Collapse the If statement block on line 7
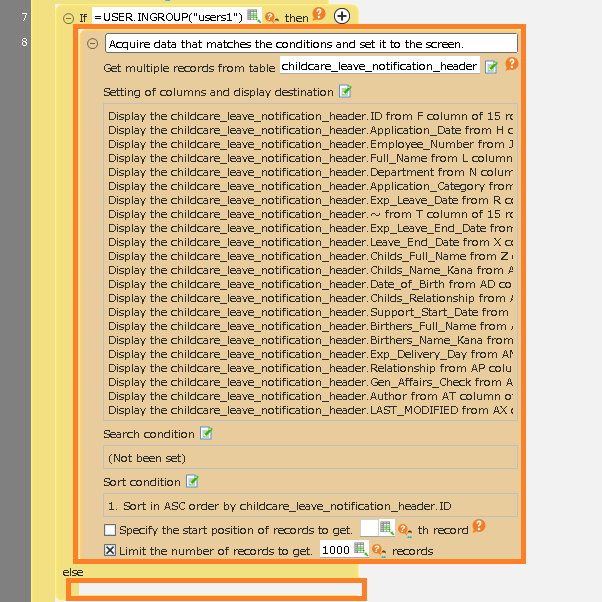Viewport: 602px width, 602px height. tap(68, 17)
